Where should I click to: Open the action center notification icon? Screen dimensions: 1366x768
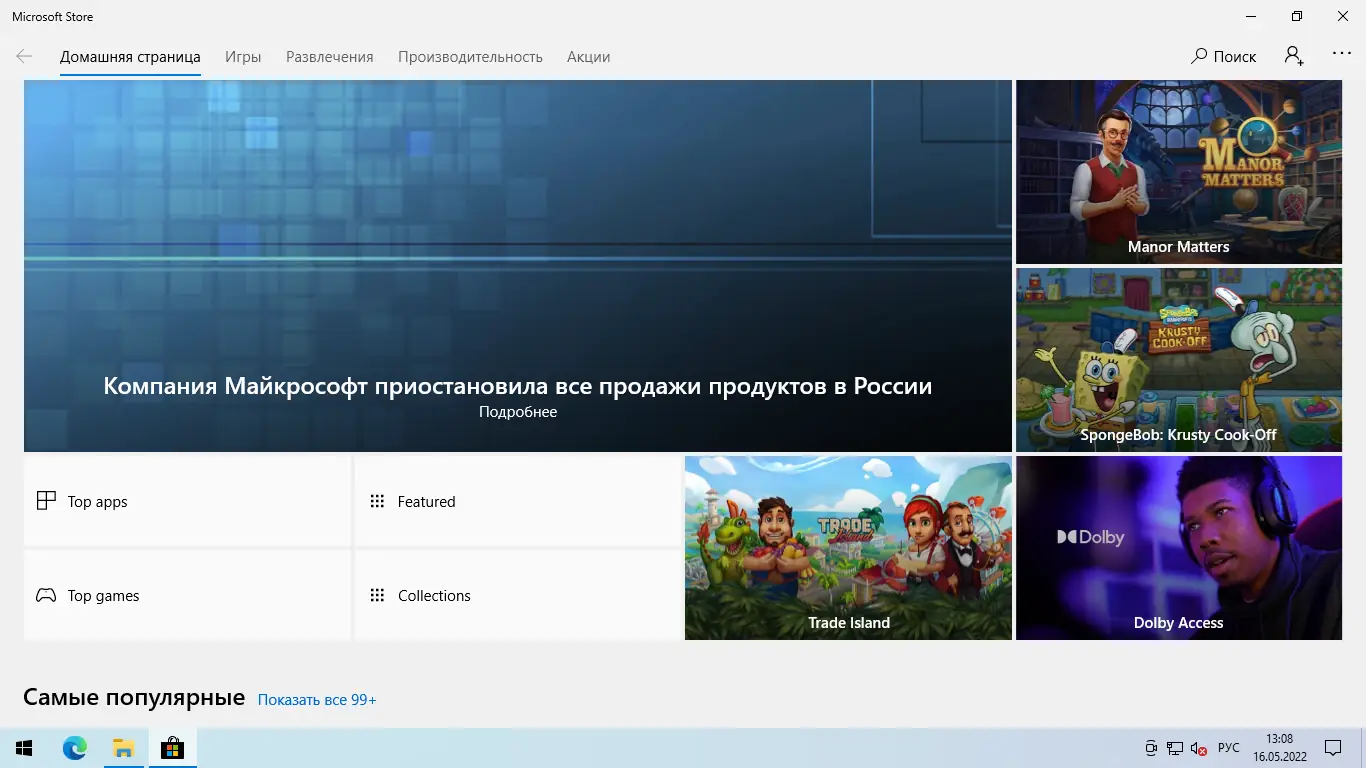click(x=1333, y=747)
